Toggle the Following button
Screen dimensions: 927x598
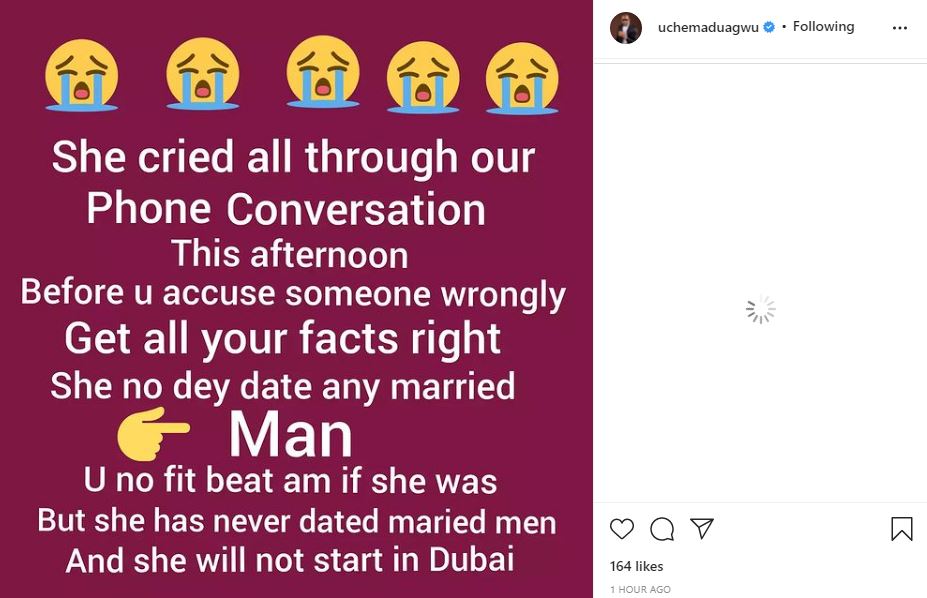pyautogui.click(x=823, y=27)
